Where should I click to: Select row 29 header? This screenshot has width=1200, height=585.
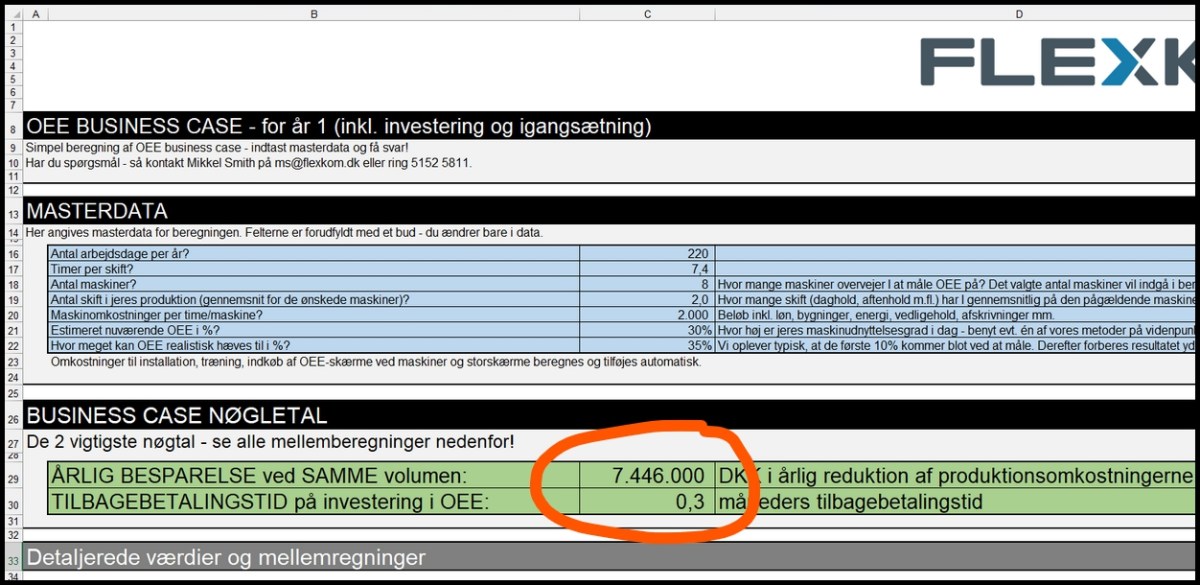13,478
